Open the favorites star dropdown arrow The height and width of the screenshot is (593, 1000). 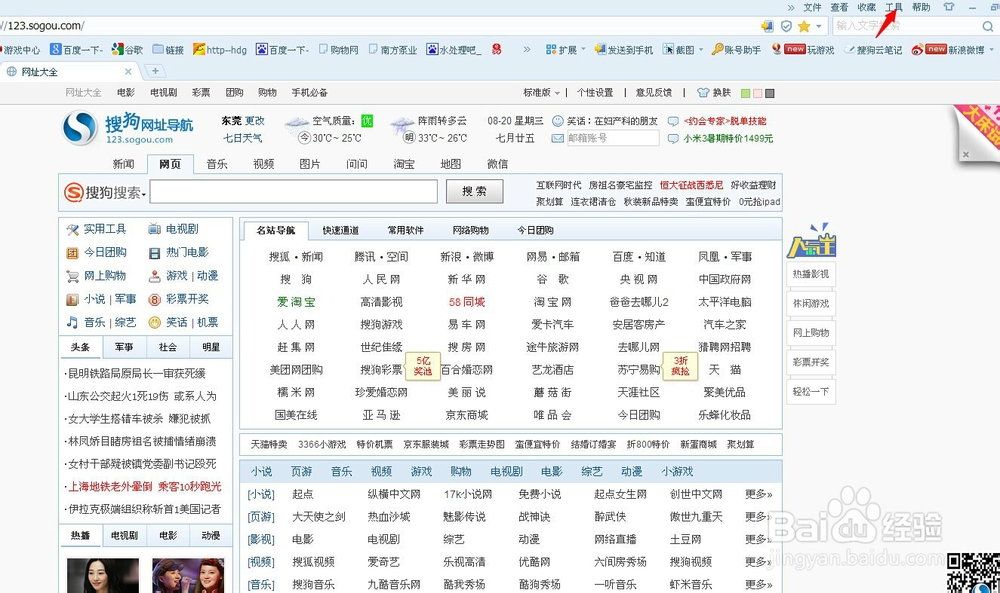pos(818,26)
